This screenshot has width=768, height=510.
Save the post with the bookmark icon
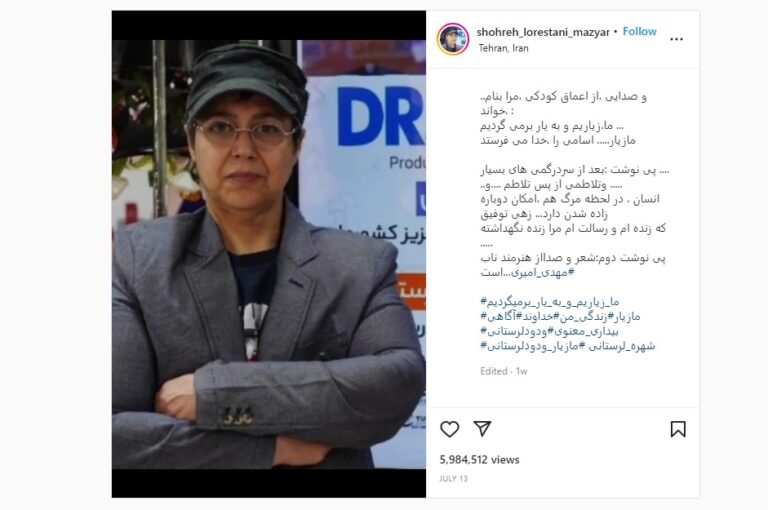[x=678, y=429]
